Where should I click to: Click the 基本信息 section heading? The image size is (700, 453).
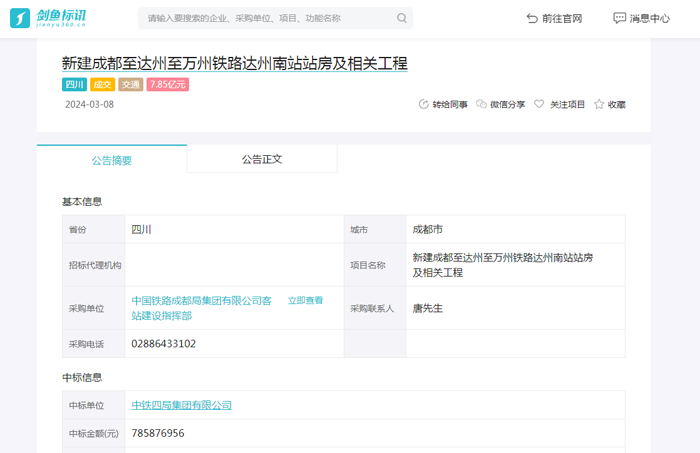(x=82, y=202)
